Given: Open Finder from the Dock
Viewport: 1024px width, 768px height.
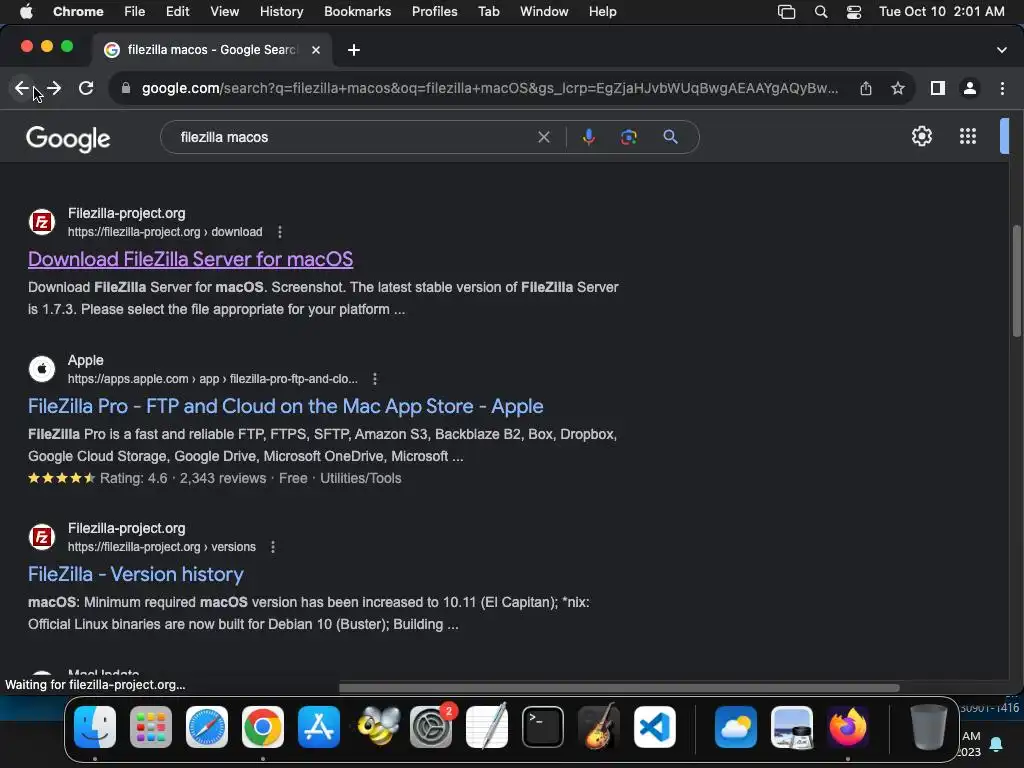Looking at the screenshot, I should [95, 727].
